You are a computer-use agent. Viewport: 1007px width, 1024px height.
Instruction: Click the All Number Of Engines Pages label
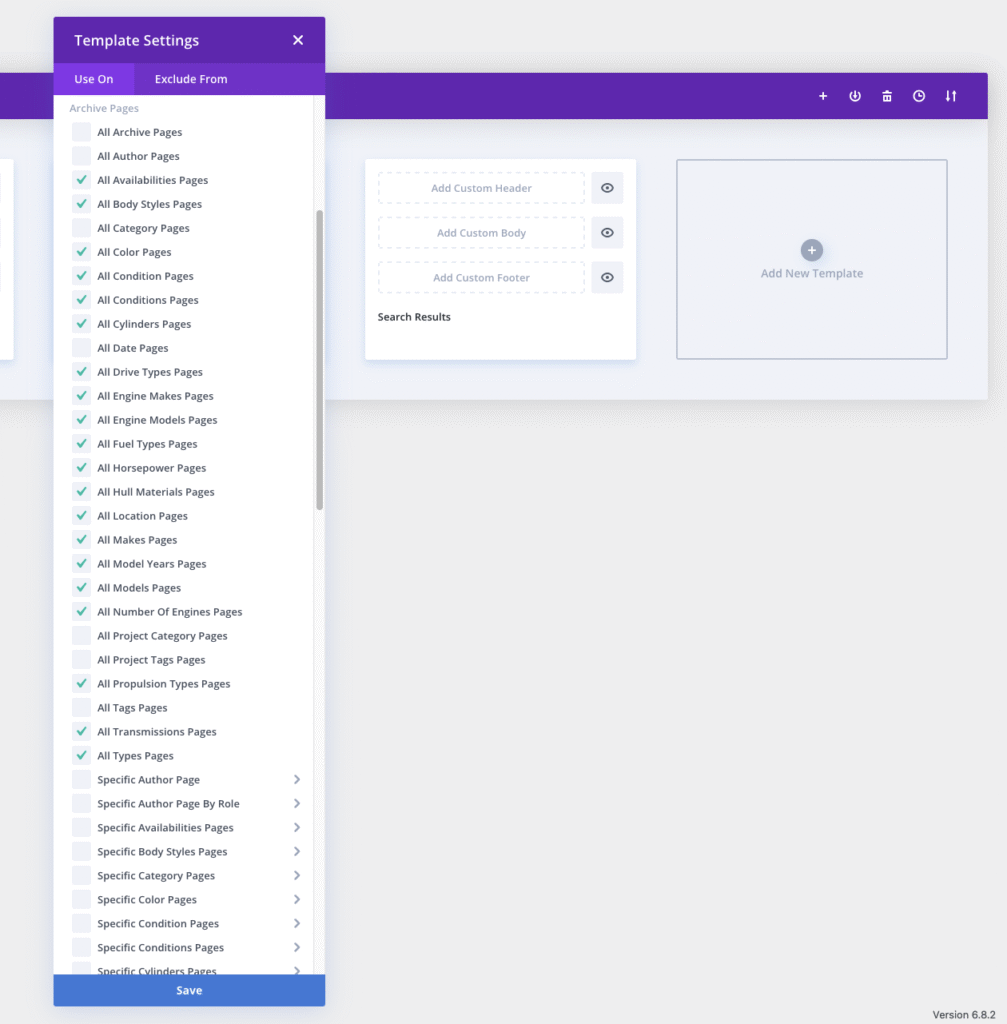point(170,612)
